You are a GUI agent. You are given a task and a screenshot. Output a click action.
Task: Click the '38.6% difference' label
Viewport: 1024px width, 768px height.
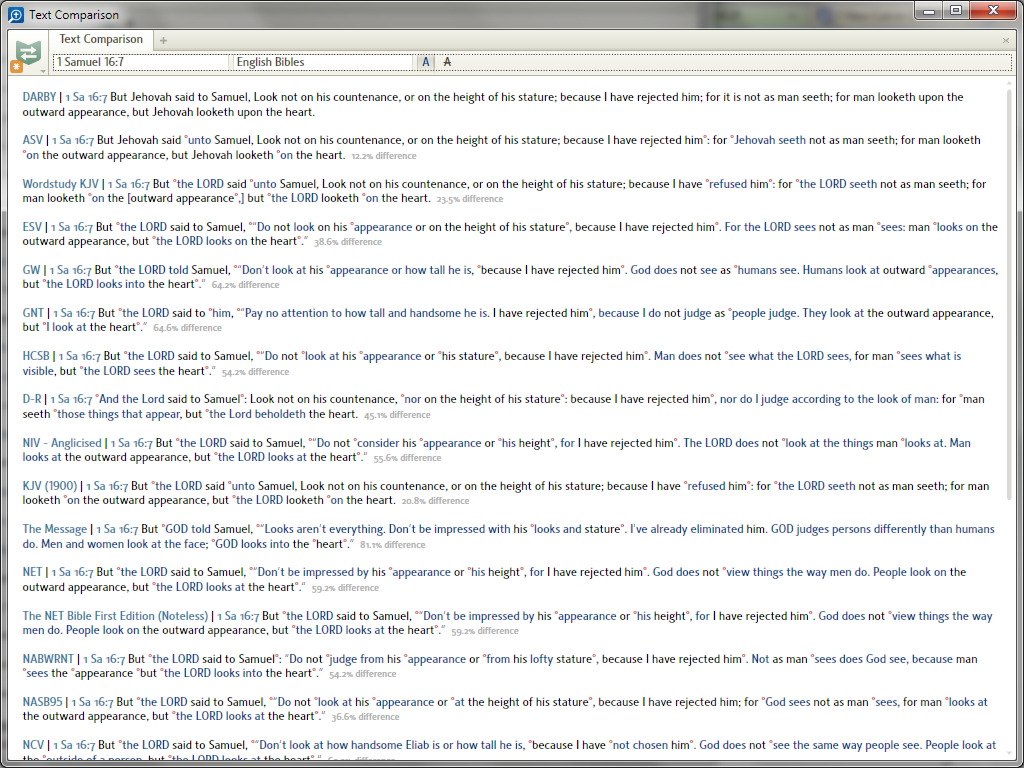[348, 242]
